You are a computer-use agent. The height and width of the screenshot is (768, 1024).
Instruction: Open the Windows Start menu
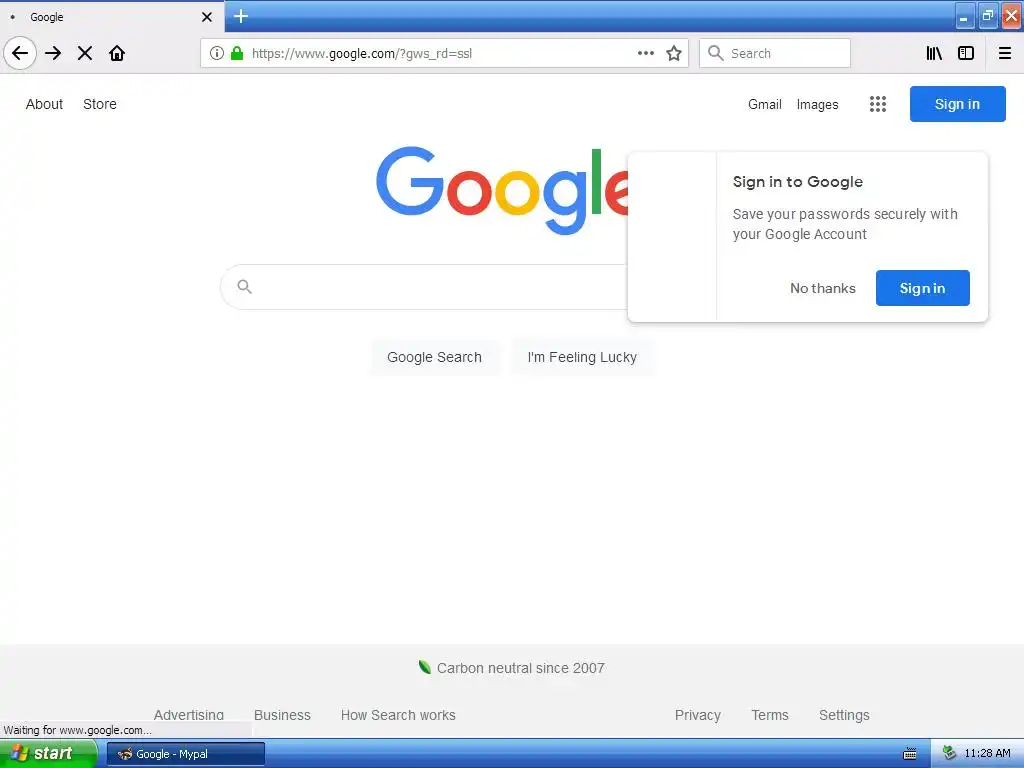(48, 753)
